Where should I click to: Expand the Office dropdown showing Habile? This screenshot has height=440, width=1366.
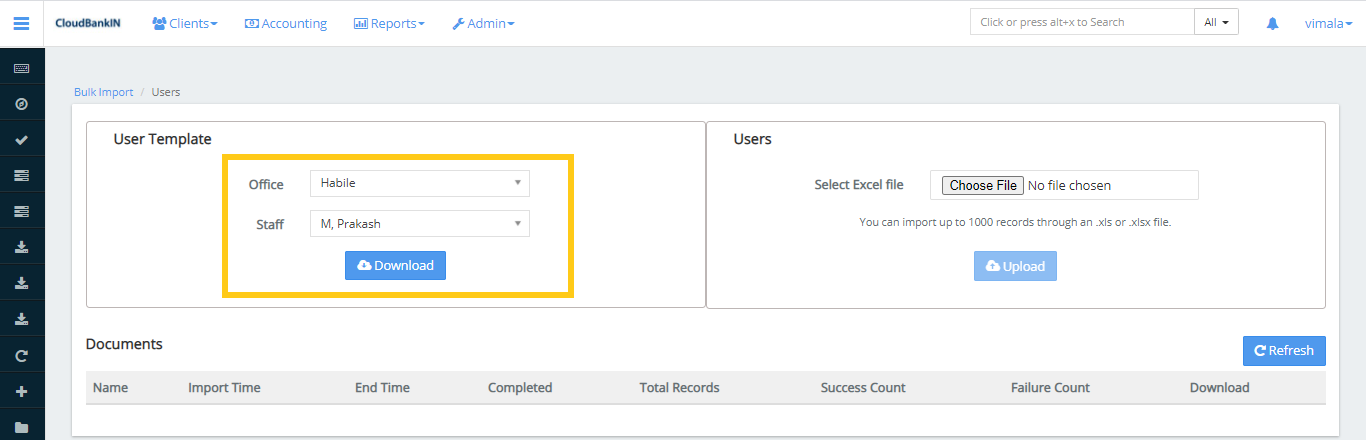click(419, 183)
